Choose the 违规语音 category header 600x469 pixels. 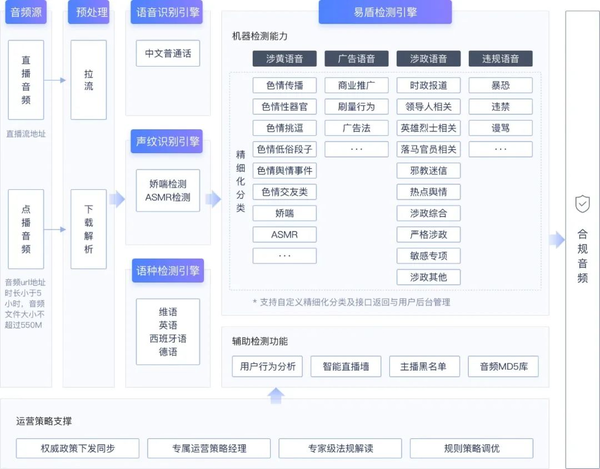click(500, 59)
